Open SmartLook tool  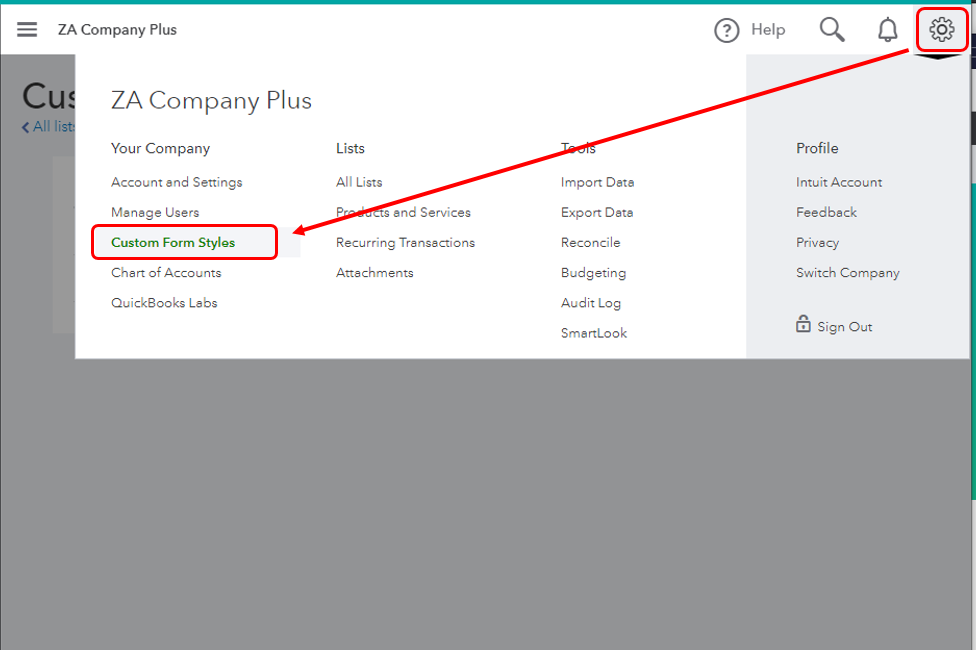(x=594, y=333)
